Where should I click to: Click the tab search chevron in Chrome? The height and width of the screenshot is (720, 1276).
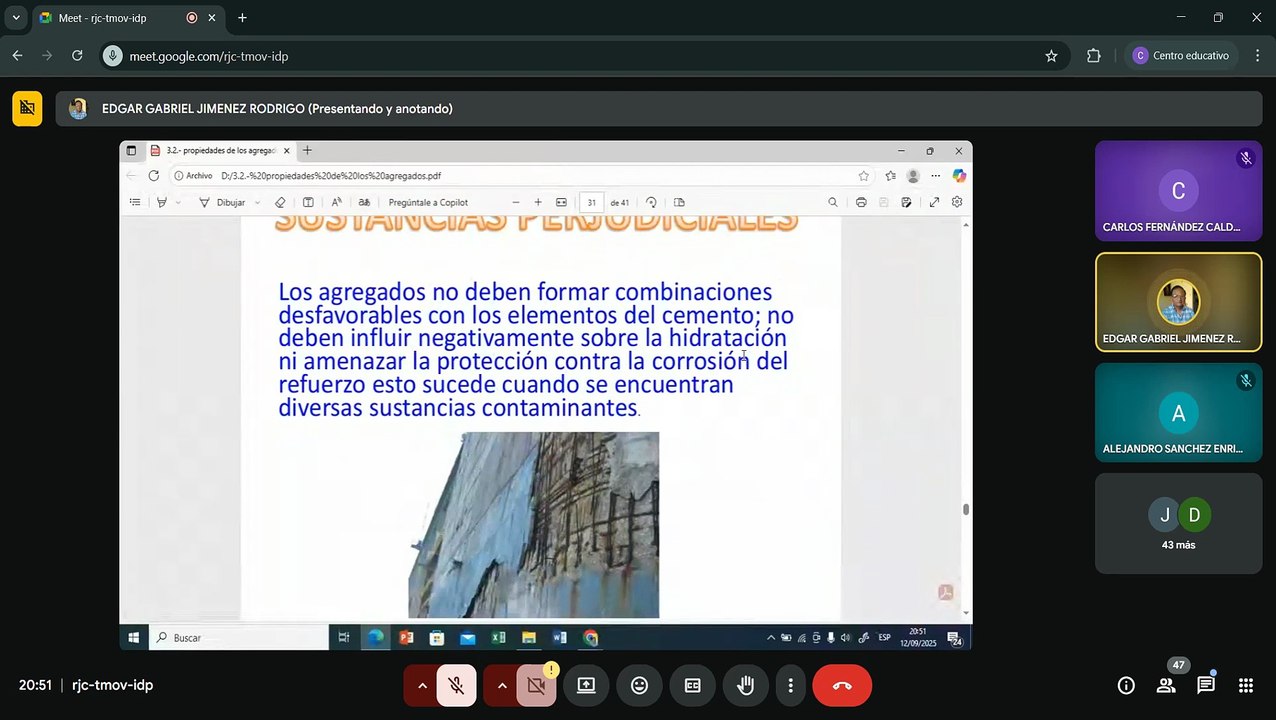point(16,18)
